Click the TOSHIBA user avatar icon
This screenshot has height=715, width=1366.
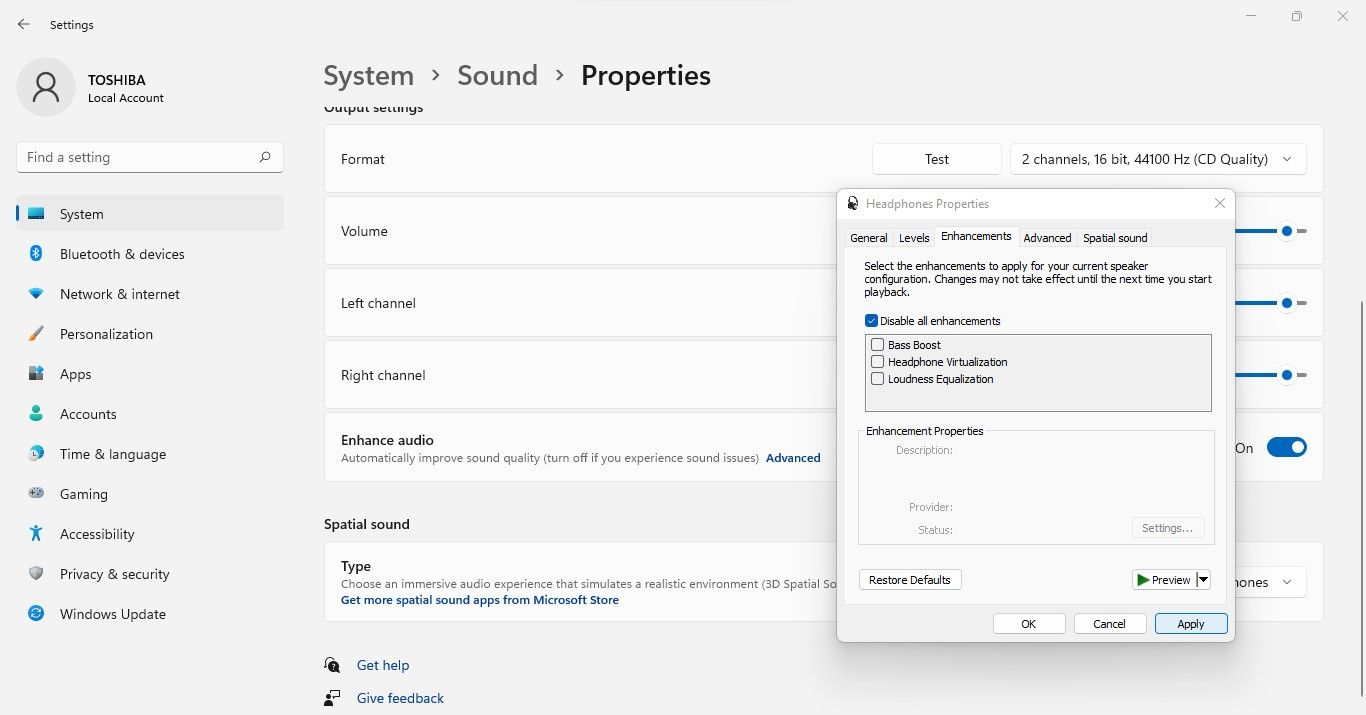(x=46, y=87)
